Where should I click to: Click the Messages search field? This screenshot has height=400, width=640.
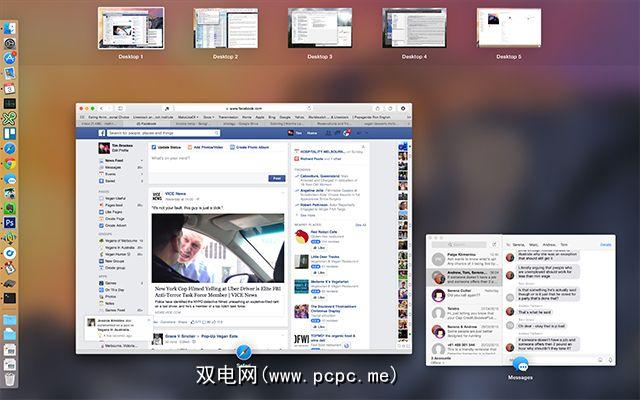(459, 244)
